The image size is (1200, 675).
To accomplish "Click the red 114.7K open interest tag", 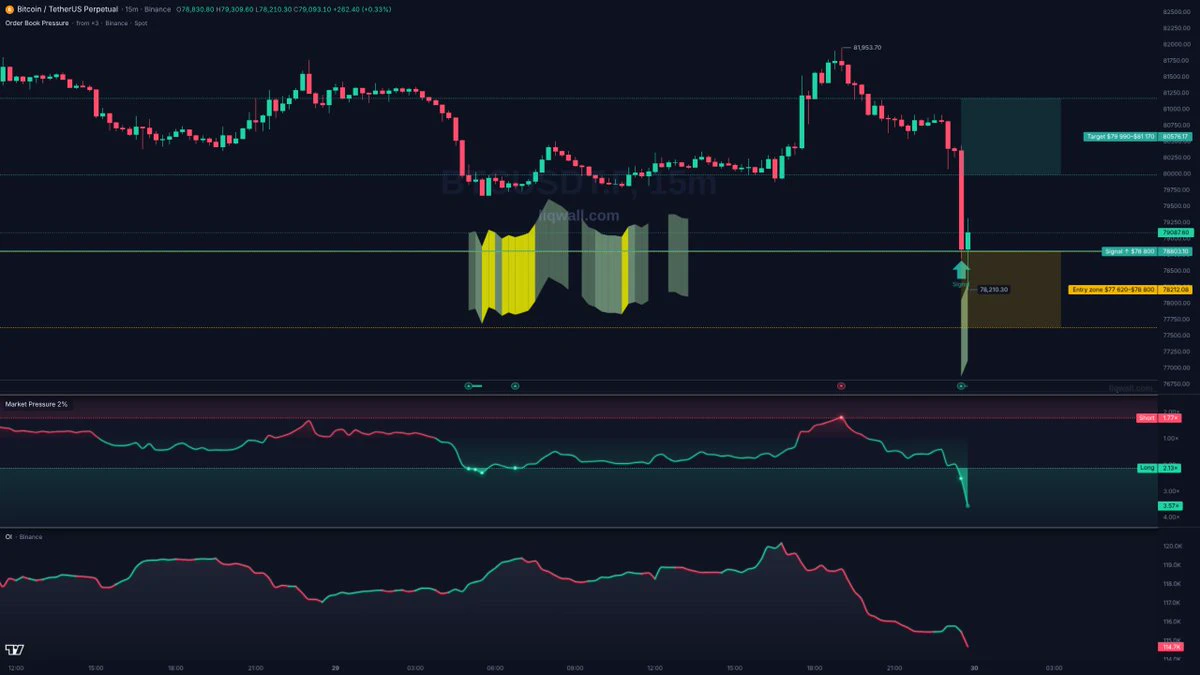I will point(1172,647).
